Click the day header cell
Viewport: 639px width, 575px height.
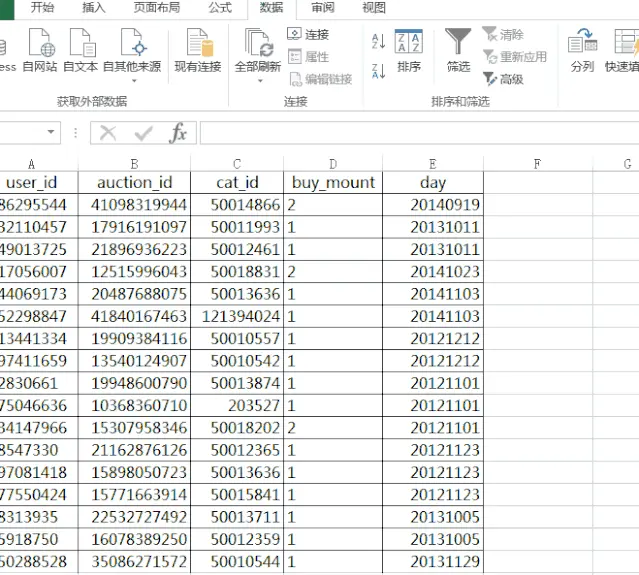tap(433, 182)
